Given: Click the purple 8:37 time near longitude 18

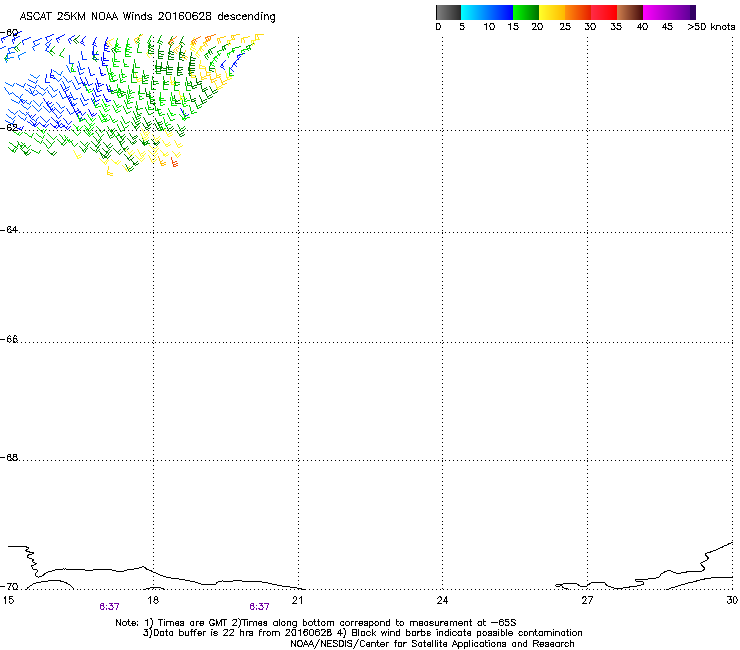Looking at the screenshot, I should [x=109, y=607].
